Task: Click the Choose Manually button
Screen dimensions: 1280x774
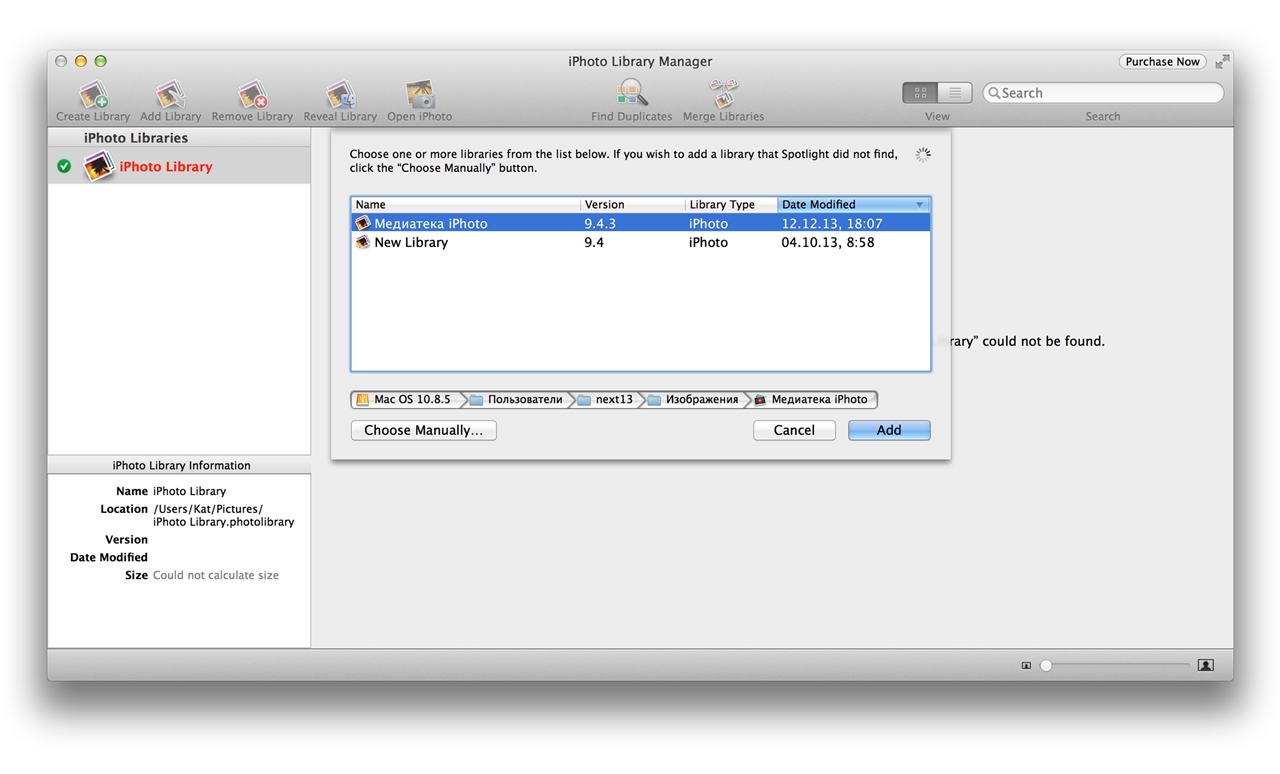Action: tap(423, 430)
